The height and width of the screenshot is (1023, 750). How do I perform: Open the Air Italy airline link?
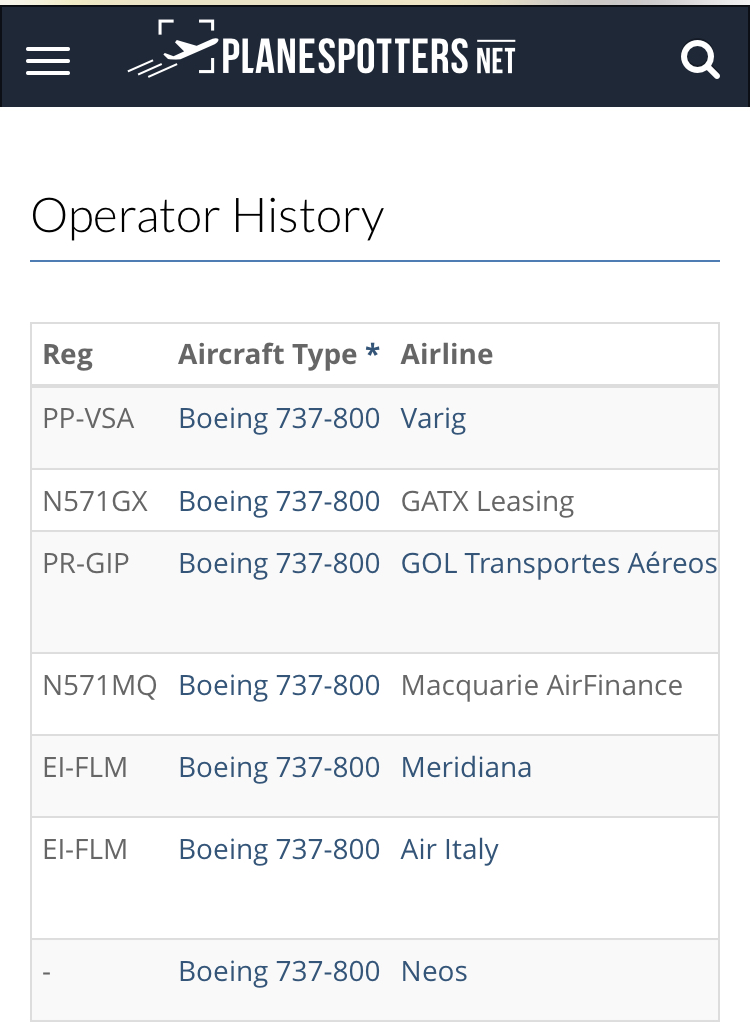click(449, 850)
